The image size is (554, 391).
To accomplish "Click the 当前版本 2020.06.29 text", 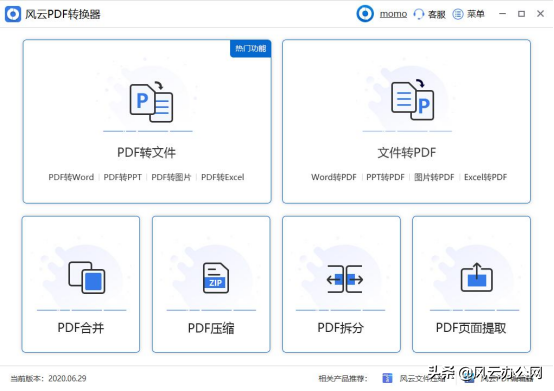I will 48,379.
